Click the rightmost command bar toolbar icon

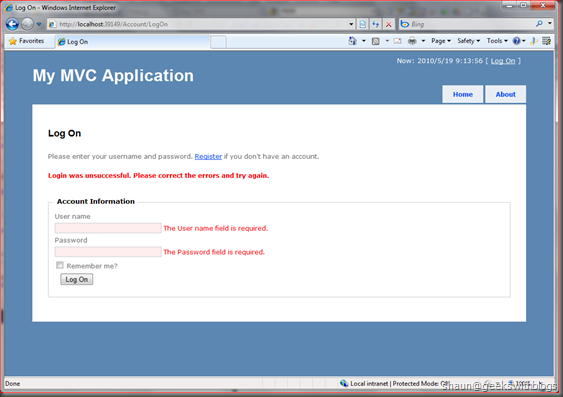pos(546,41)
